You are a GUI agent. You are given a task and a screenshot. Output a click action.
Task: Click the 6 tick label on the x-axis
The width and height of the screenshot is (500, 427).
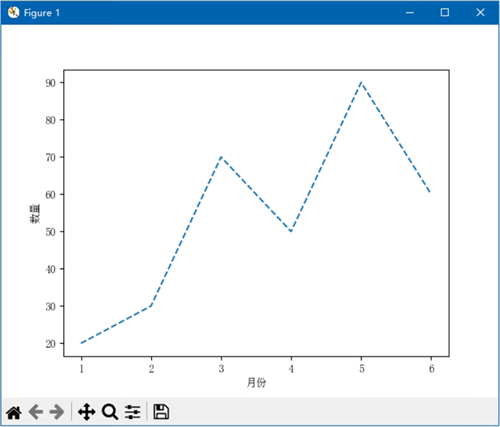[431, 369]
